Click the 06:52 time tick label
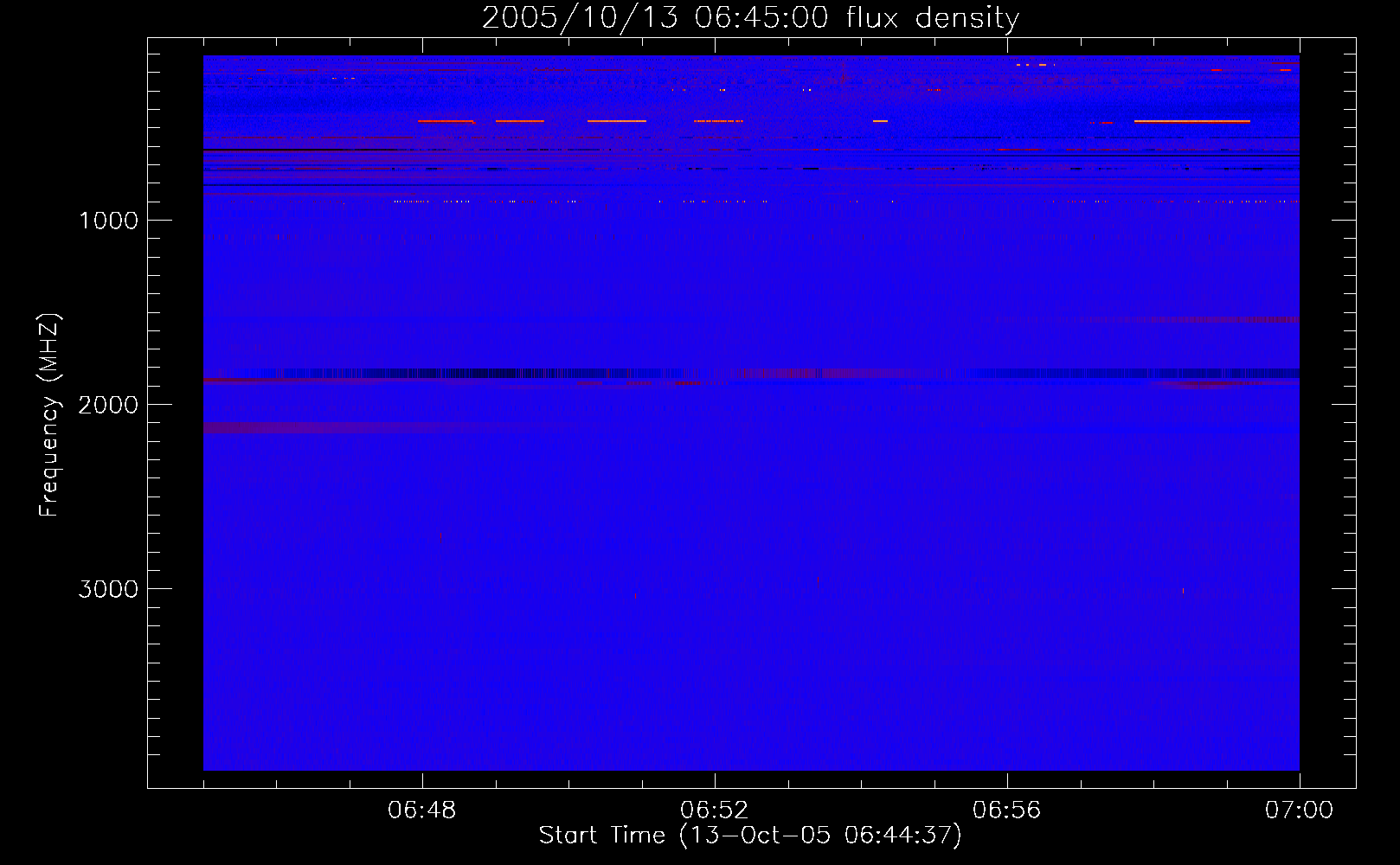The height and width of the screenshot is (865, 1400). (715, 811)
